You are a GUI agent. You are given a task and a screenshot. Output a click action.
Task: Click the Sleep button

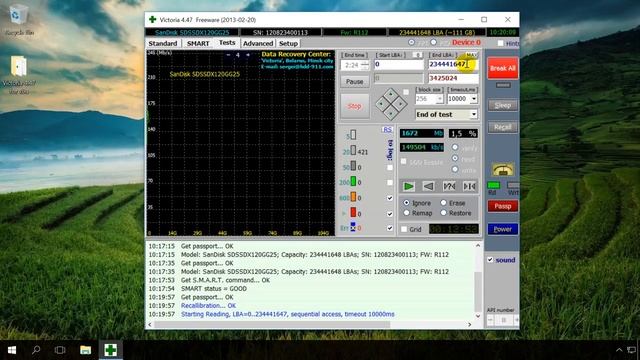pyautogui.click(x=503, y=105)
